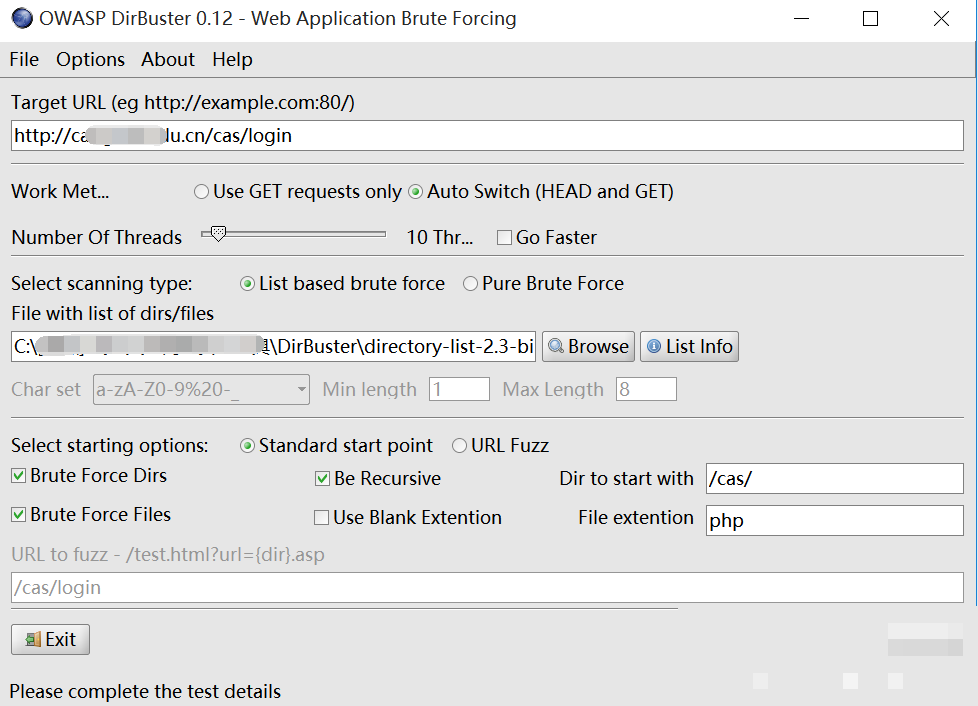Click the Min length field
Screen dimensions: 978x706
(x=459, y=389)
